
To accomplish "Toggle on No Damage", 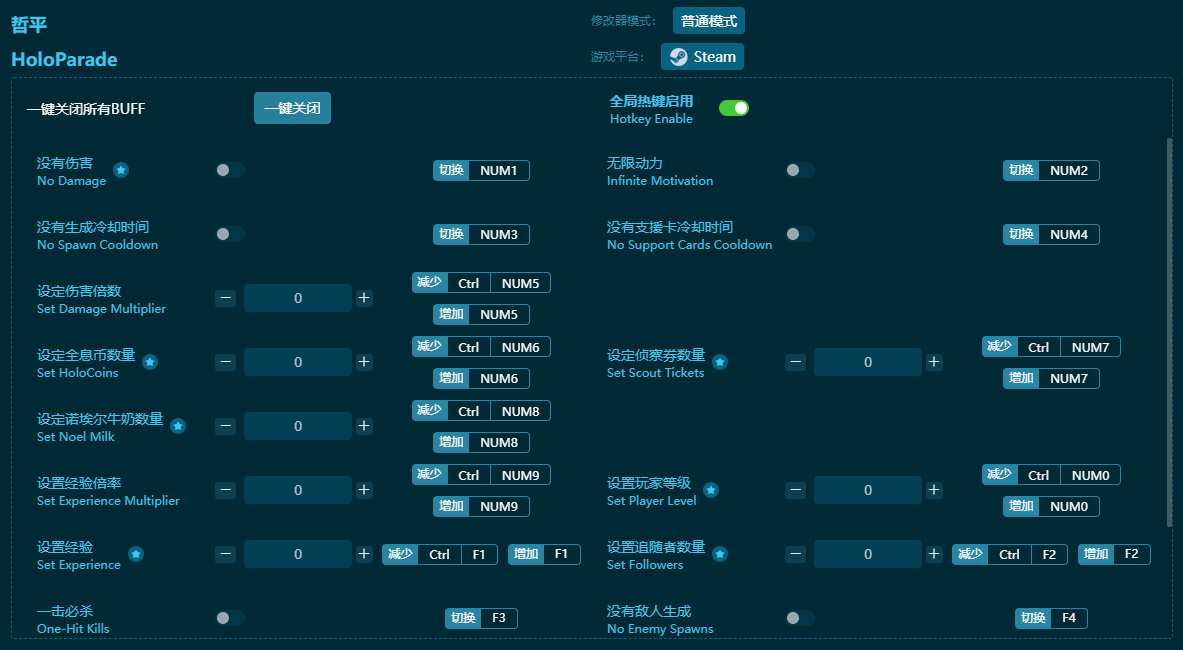I will pyautogui.click(x=230, y=170).
